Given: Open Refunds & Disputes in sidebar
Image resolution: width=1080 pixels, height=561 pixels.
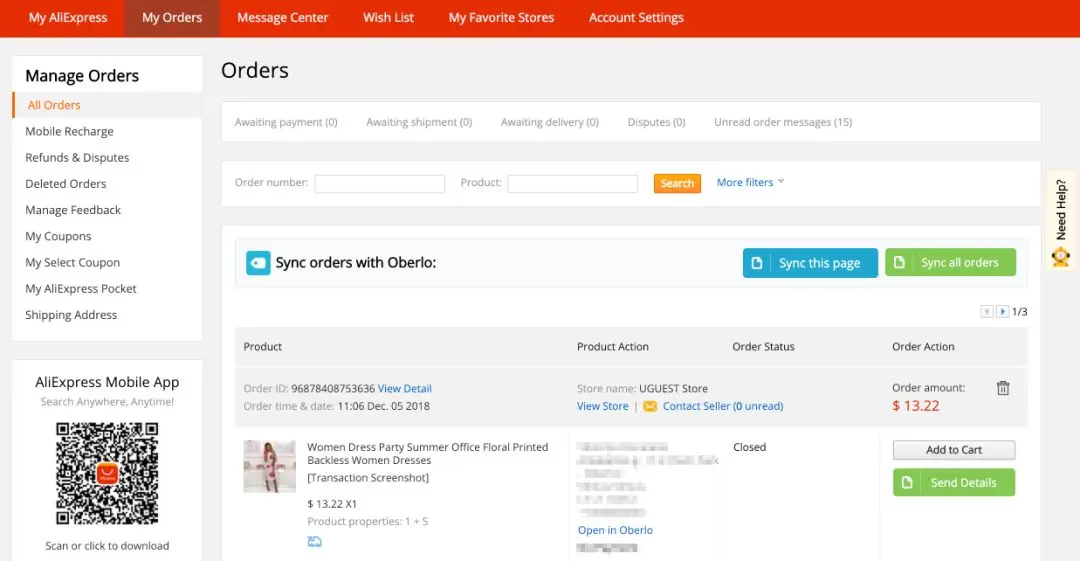Looking at the screenshot, I should [x=77, y=158].
